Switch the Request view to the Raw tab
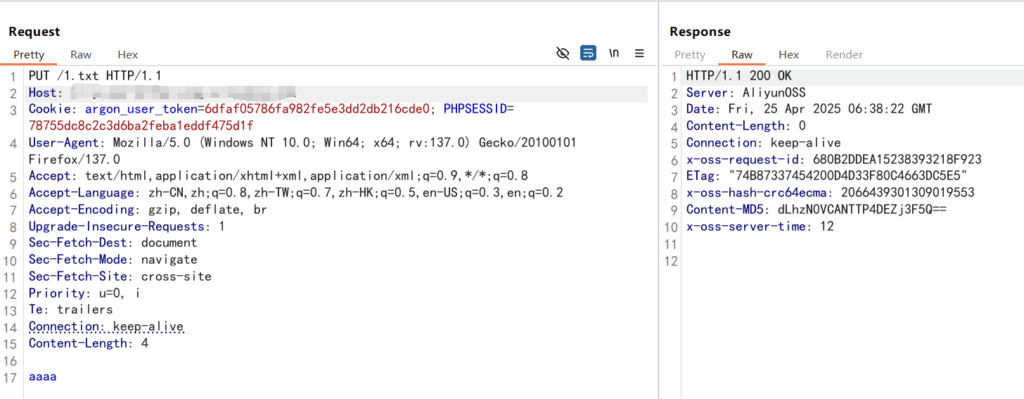The width and height of the screenshot is (1024, 399). coord(81,55)
